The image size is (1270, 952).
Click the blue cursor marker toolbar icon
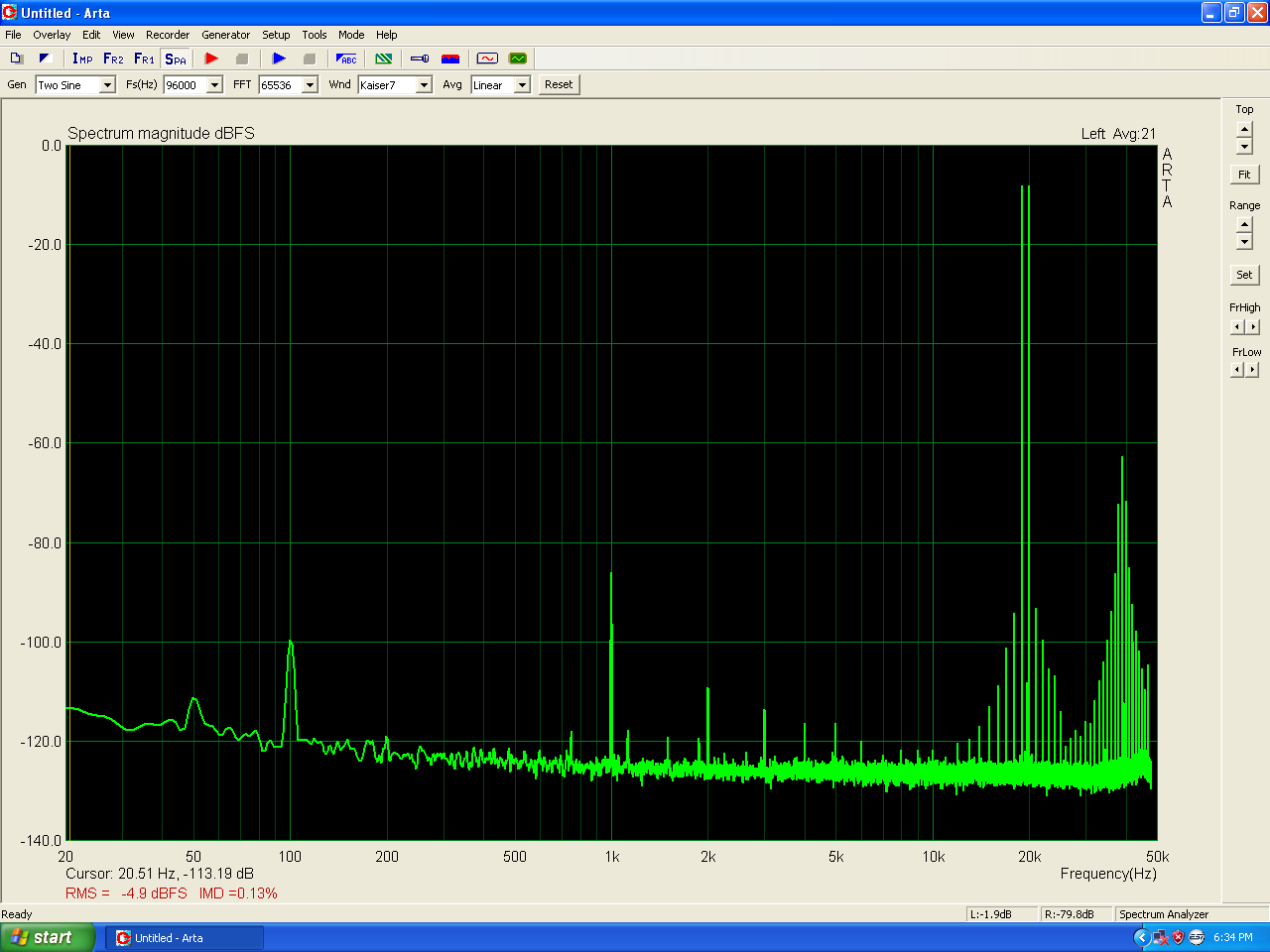pyautogui.click(x=420, y=59)
